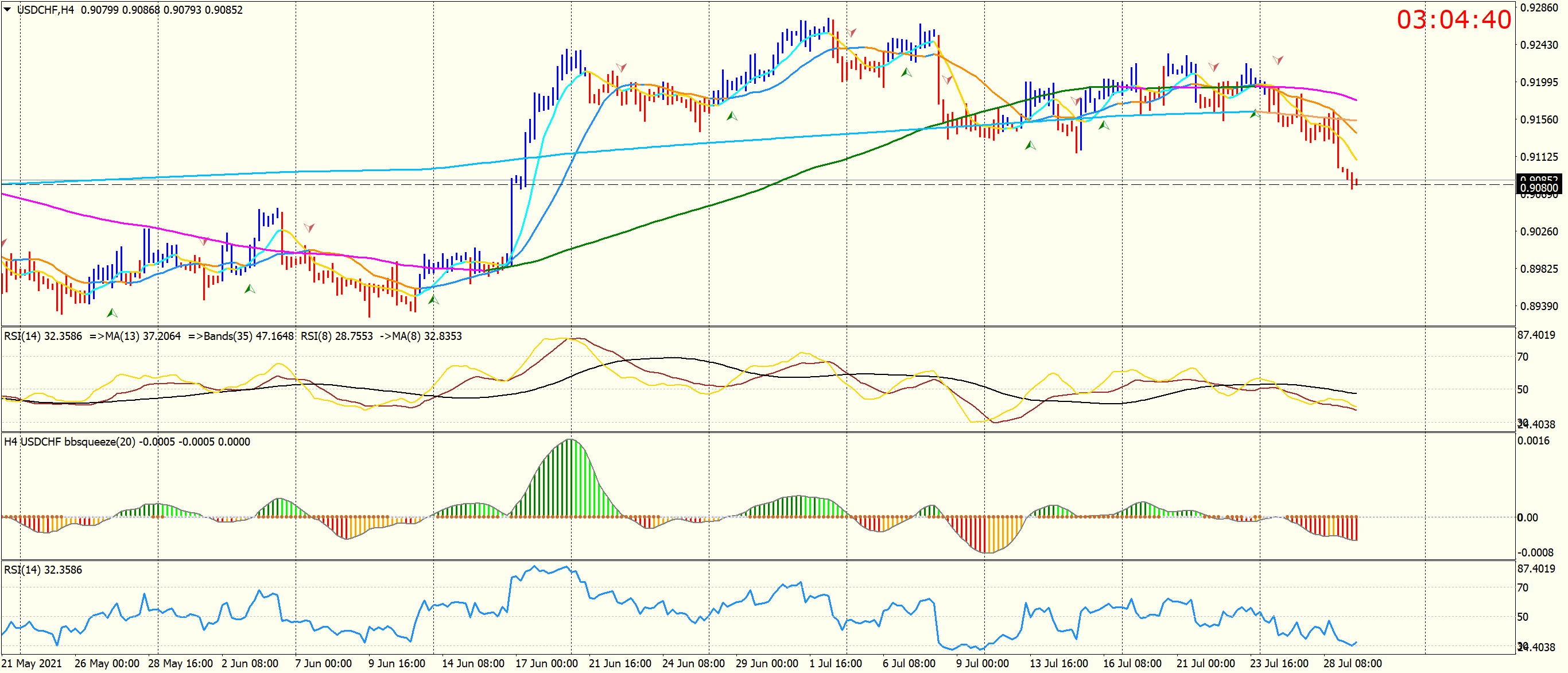Select the 0.90800 black price label
Viewport: 1568px width, 673px height.
(1538, 188)
